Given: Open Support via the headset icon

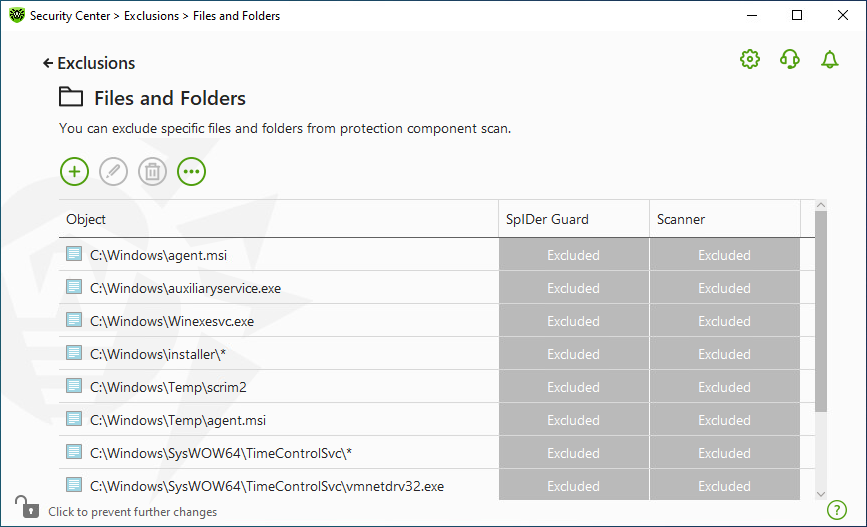Looking at the screenshot, I should 790,59.
